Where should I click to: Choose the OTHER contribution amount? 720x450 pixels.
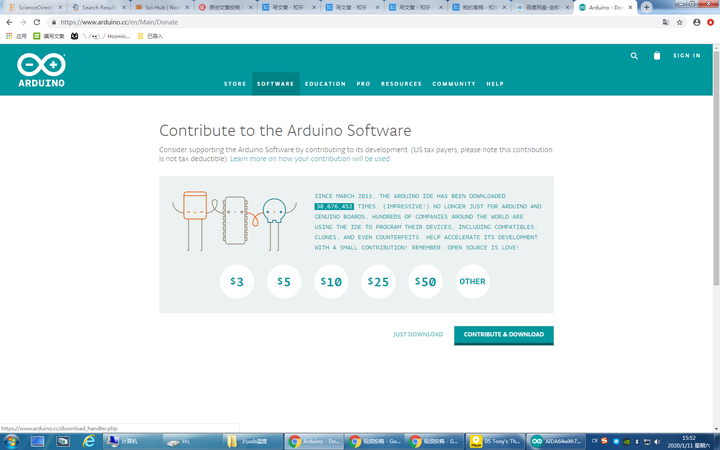coord(472,281)
